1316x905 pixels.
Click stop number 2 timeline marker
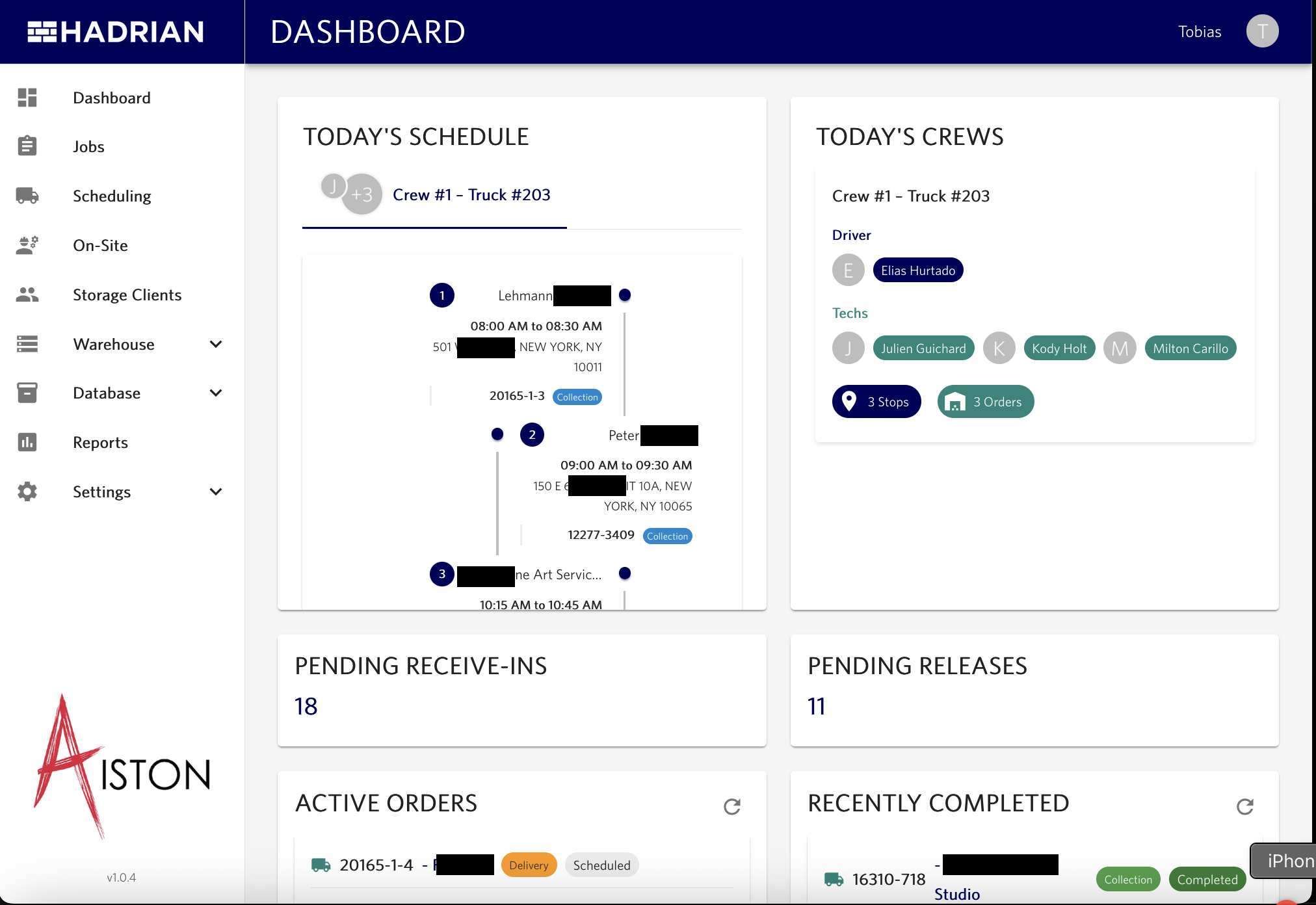click(532, 435)
